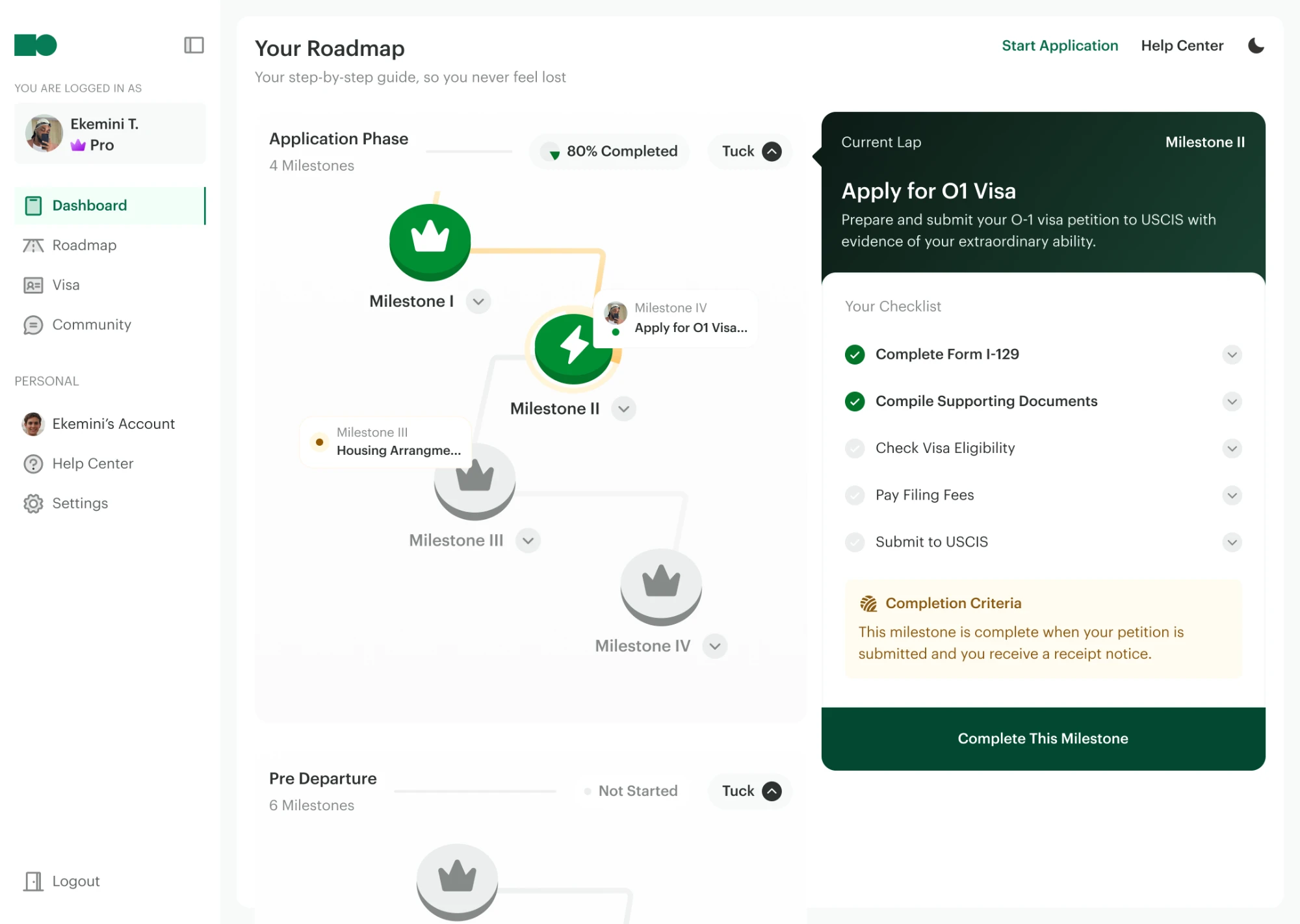The image size is (1300, 924).
Task: Open Milestone IV Apply for O1 Visa tooltip
Action: [676, 318]
